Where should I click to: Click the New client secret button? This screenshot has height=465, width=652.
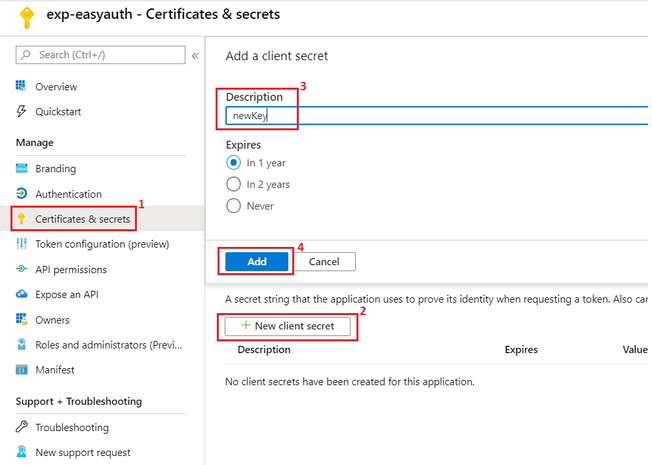(287, 326)
